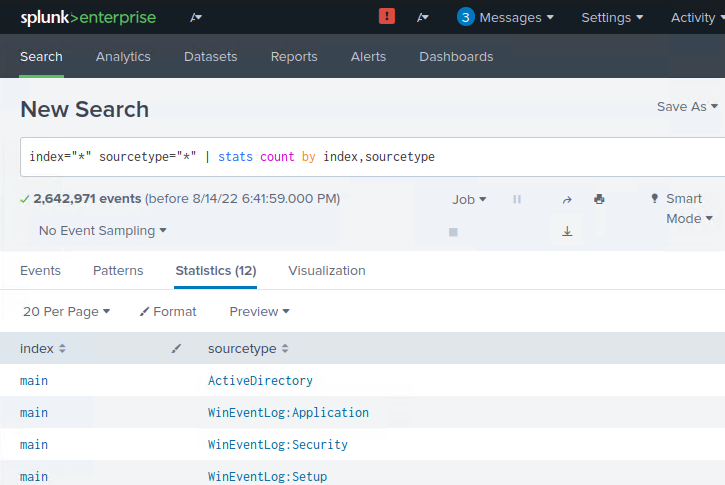Viewport: 725px width, 485px height.
Task: Open the Reports nav tab
Action: pyautogui.click(x=294, y=56)
